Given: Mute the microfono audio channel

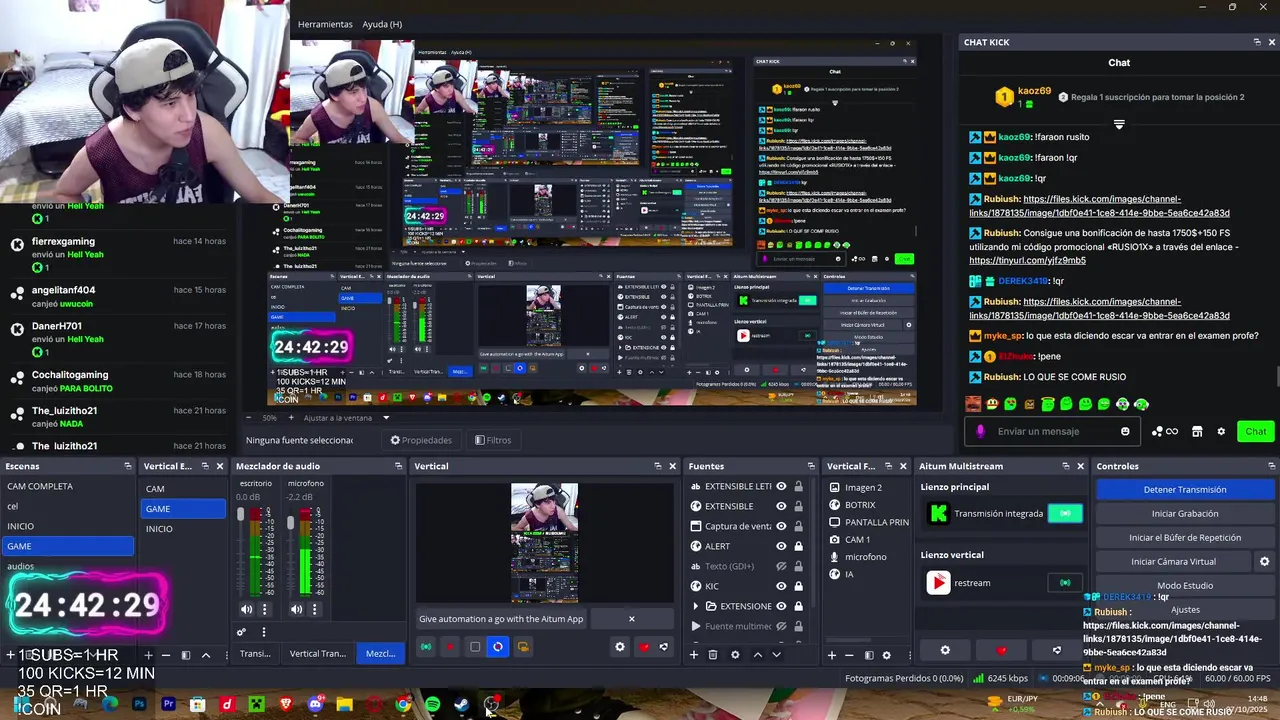Looking at the screenshot, I should (297, 609).
